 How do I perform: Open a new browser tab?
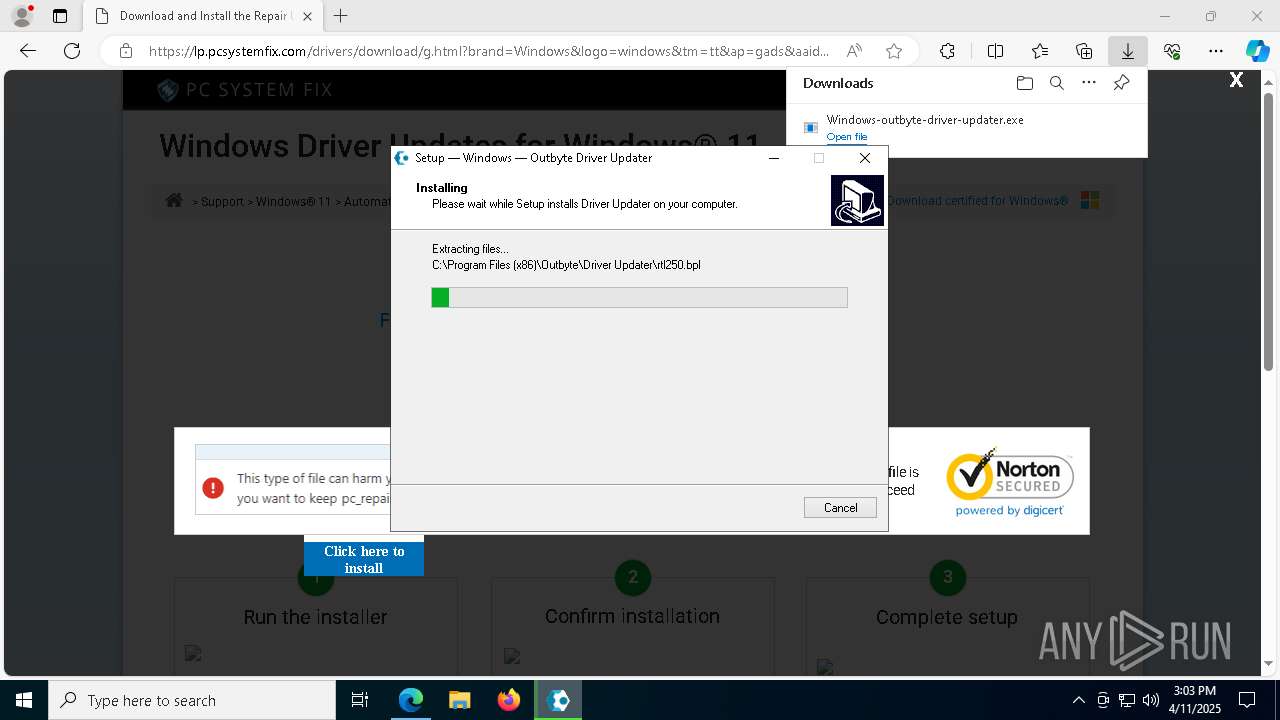coord(341,16)
